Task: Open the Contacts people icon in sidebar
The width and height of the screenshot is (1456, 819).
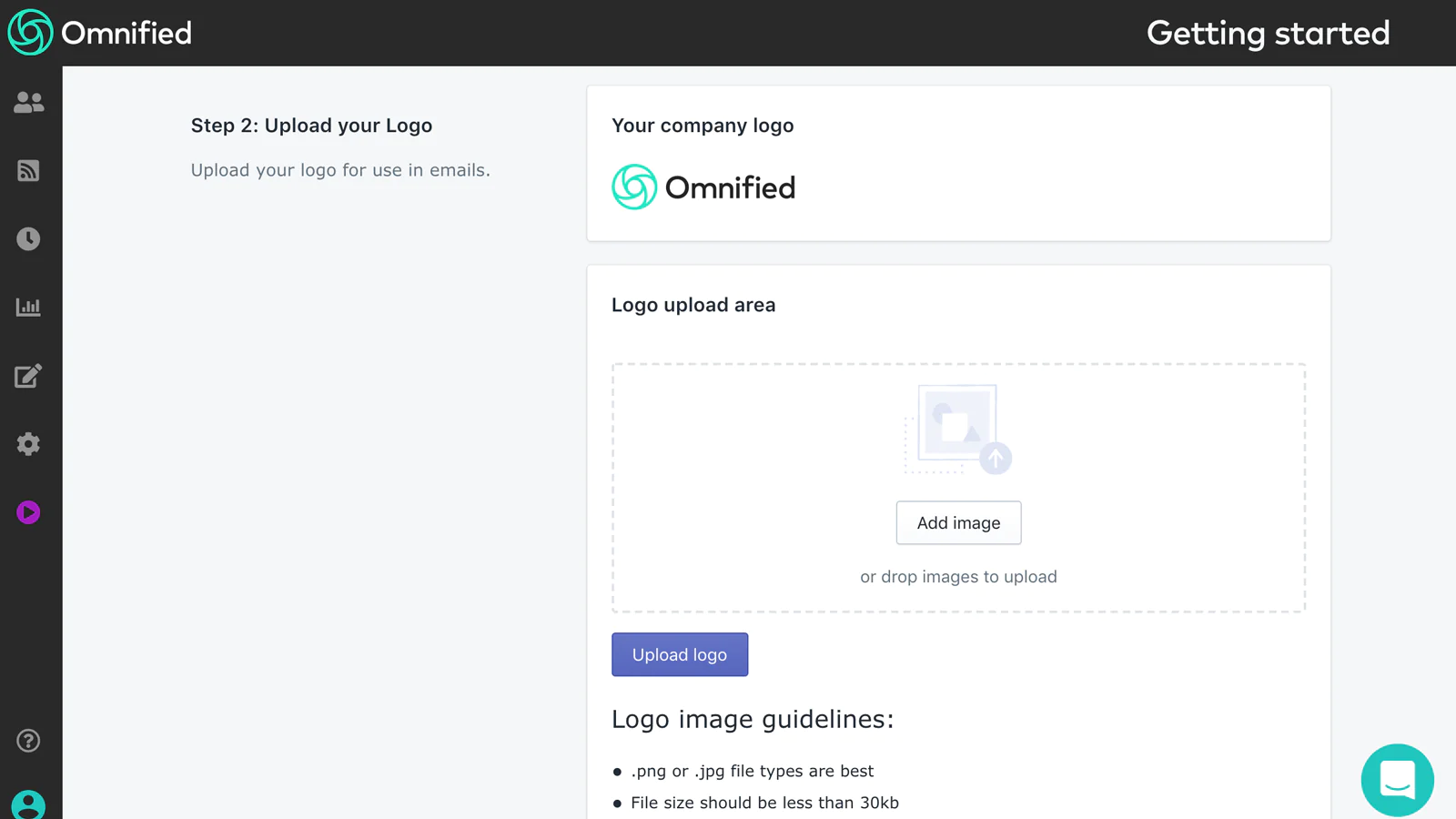Action: coord(28,103)
